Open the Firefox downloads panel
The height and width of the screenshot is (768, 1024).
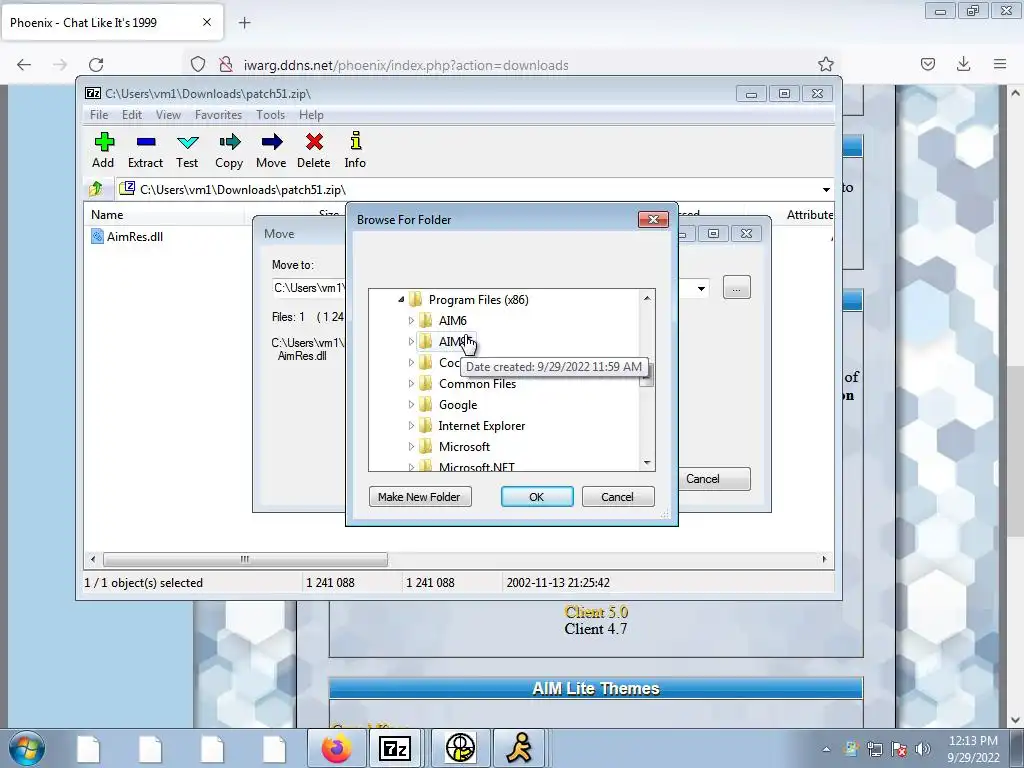963,64
